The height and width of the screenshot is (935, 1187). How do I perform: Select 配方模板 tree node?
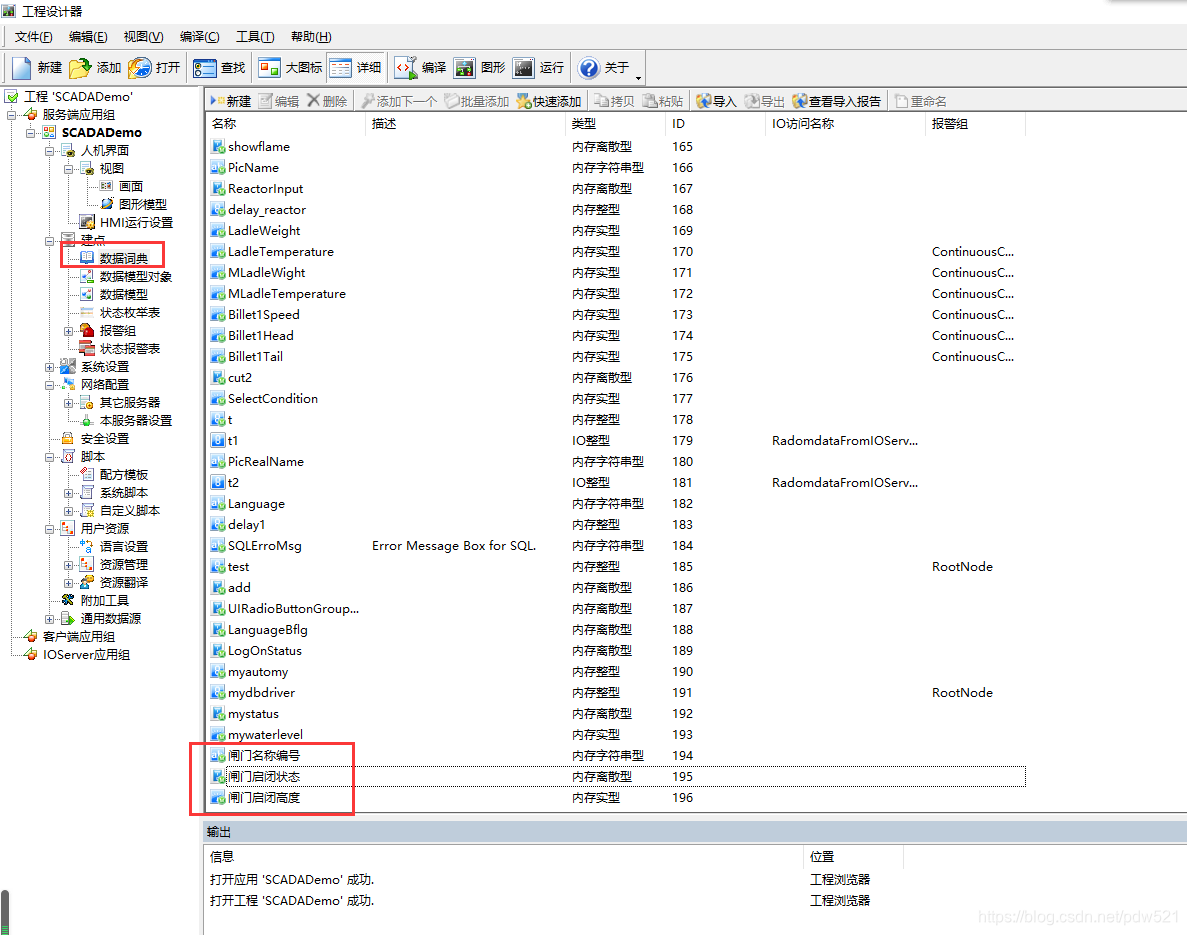click(x=123, y=475)
